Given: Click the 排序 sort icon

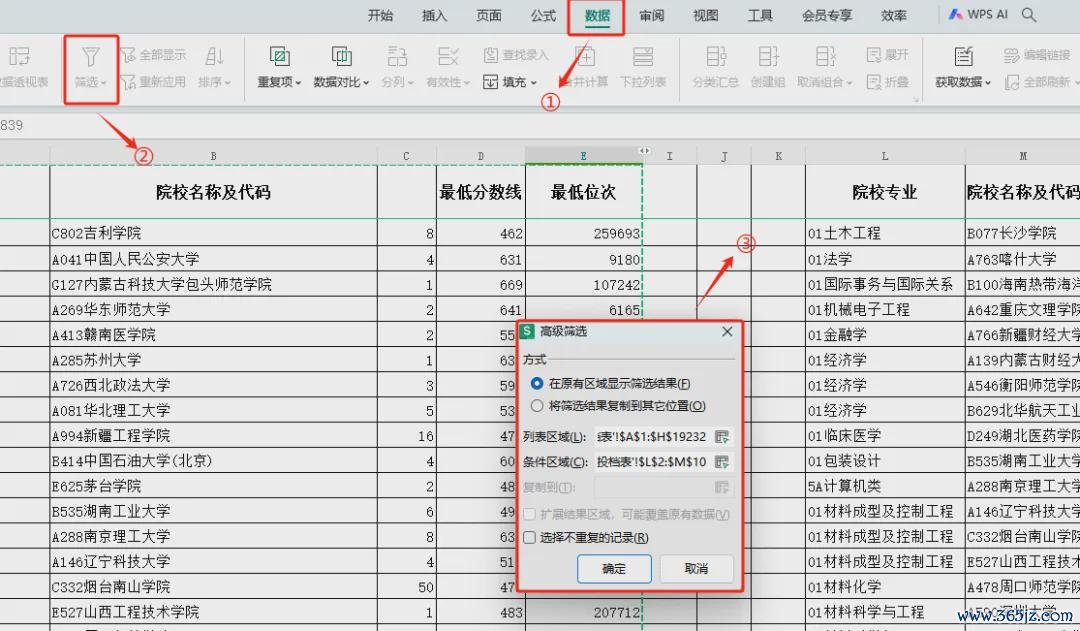Looking at the screenshot, I should pyautogui.click(x=215, y=56).
